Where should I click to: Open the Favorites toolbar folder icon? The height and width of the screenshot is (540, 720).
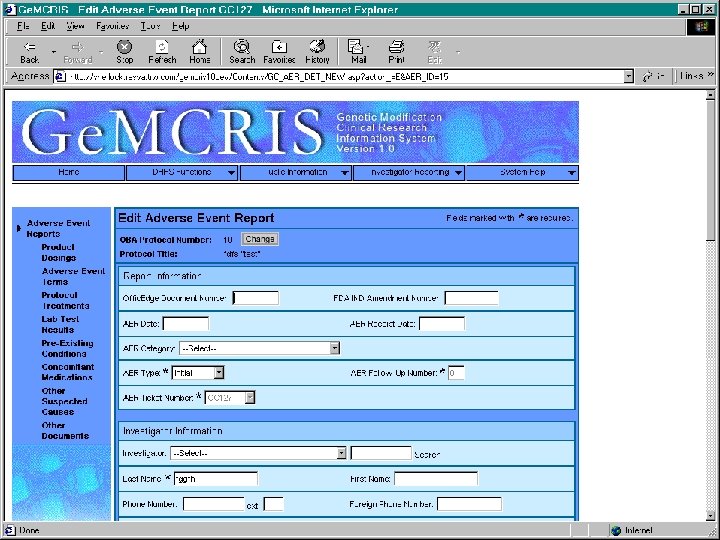279,47
